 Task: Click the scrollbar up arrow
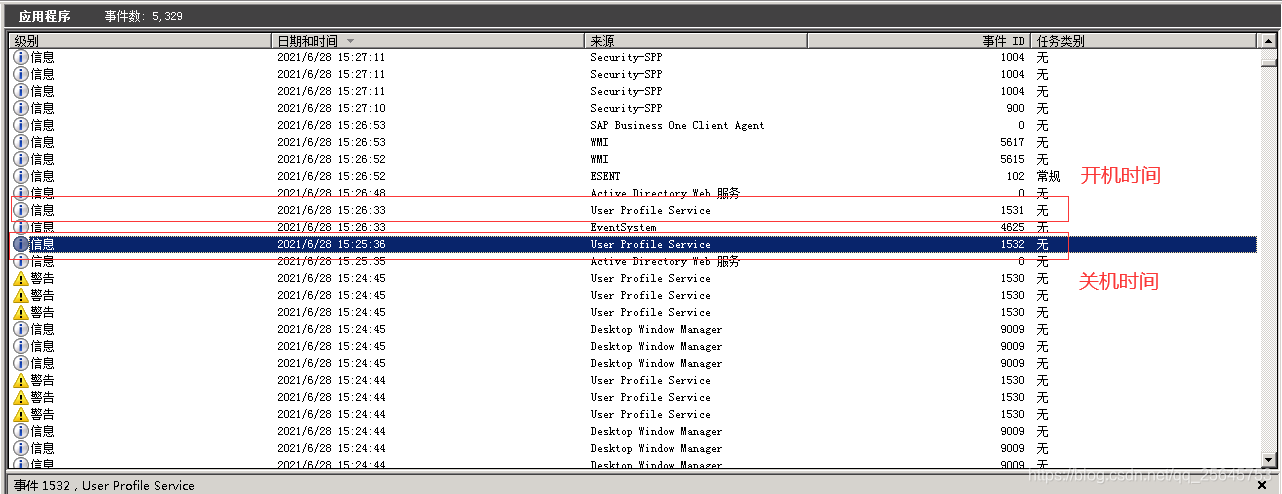(x=1270, y=41)
